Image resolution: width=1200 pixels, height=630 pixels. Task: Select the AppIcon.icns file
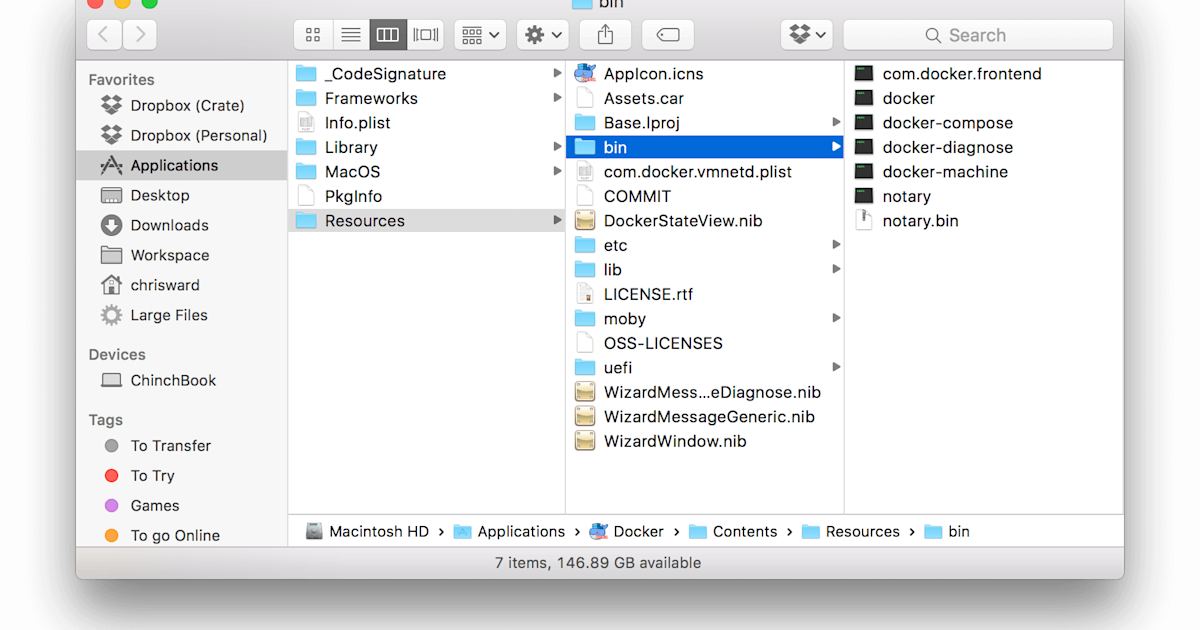click(x=705, y=74)
